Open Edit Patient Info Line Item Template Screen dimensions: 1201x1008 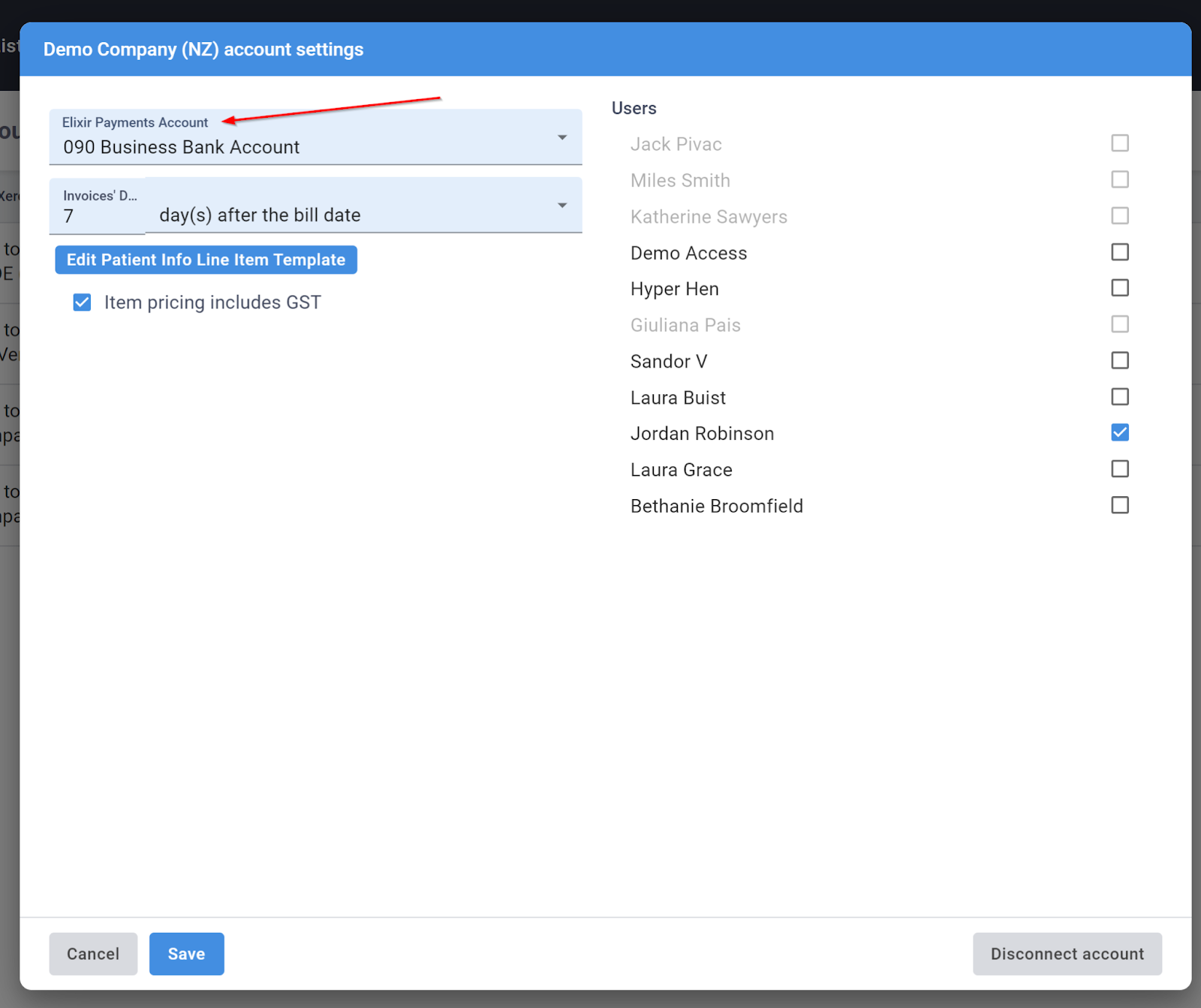tap(206, 260)
